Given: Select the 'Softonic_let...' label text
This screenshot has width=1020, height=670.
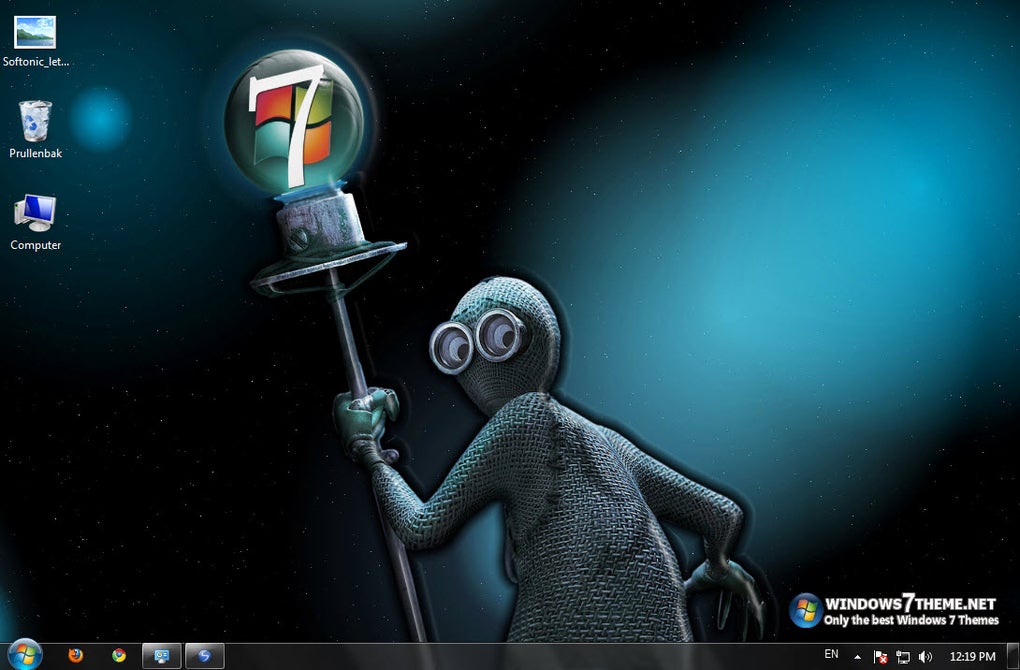Looking at the screenshot, I should pyautogui.click(x=36, y=62).
